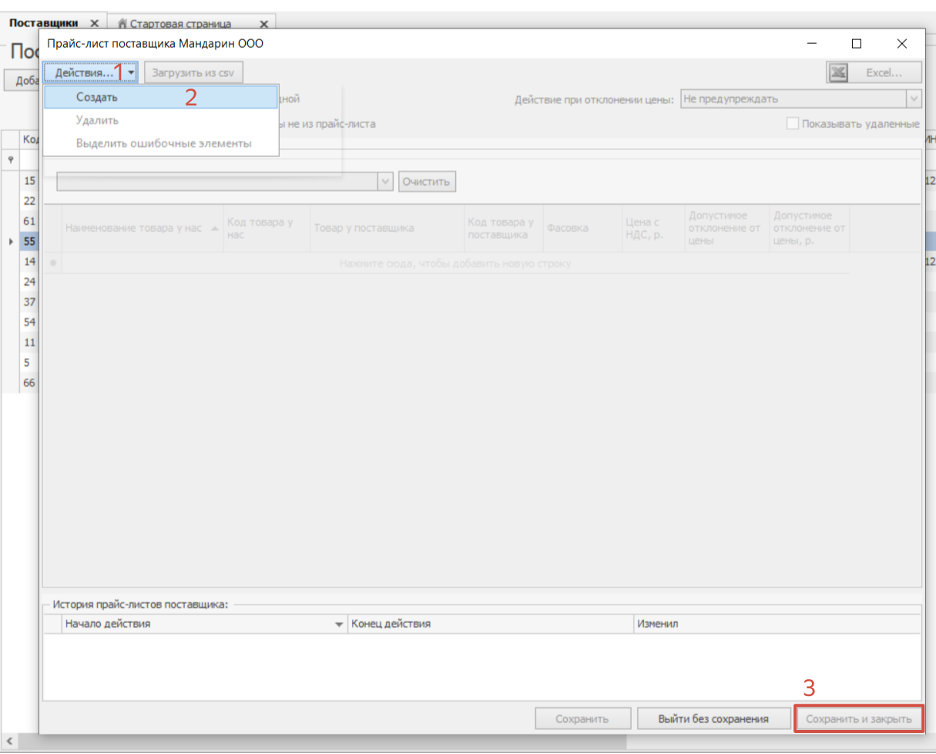Click the scroll left arrow at bottom

point(9,741)
